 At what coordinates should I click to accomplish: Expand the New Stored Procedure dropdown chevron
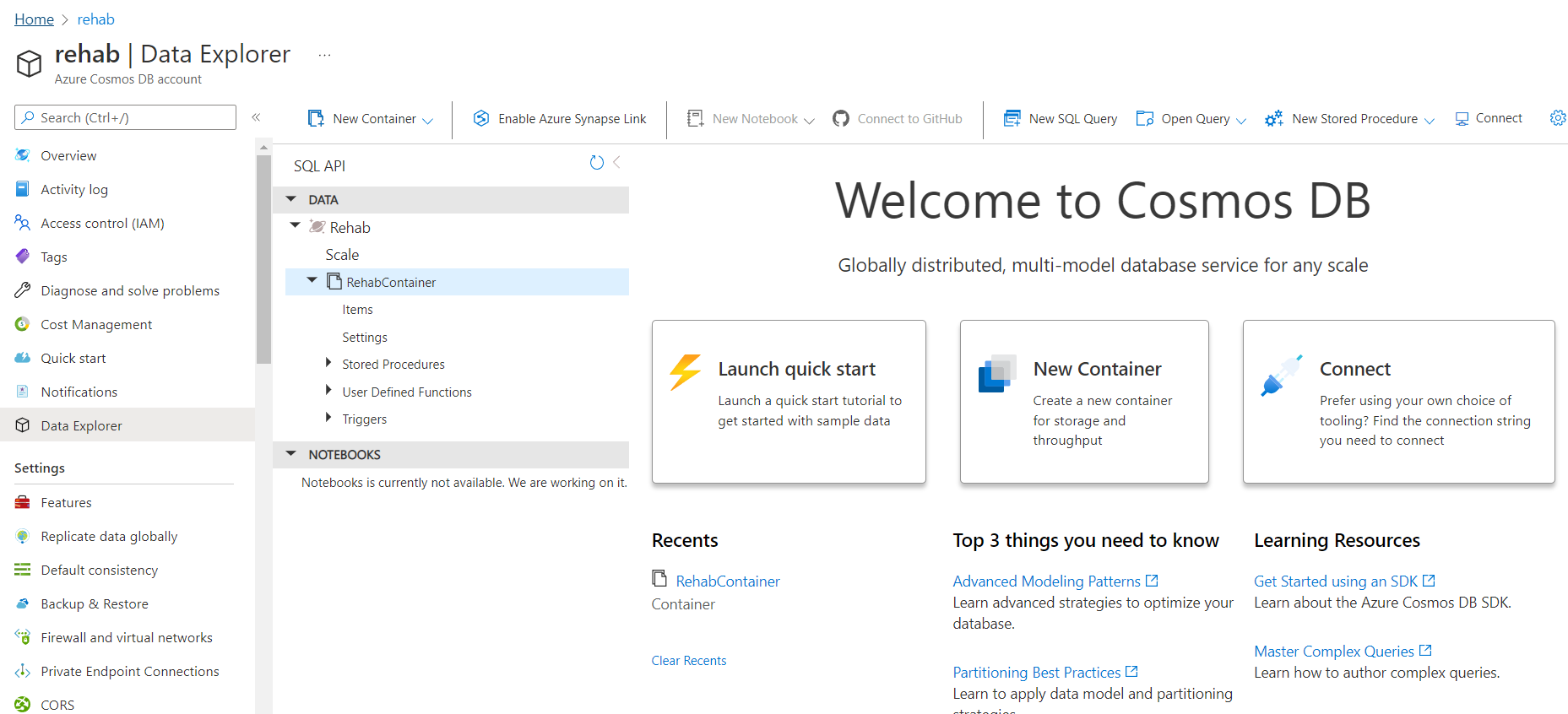1430,120
